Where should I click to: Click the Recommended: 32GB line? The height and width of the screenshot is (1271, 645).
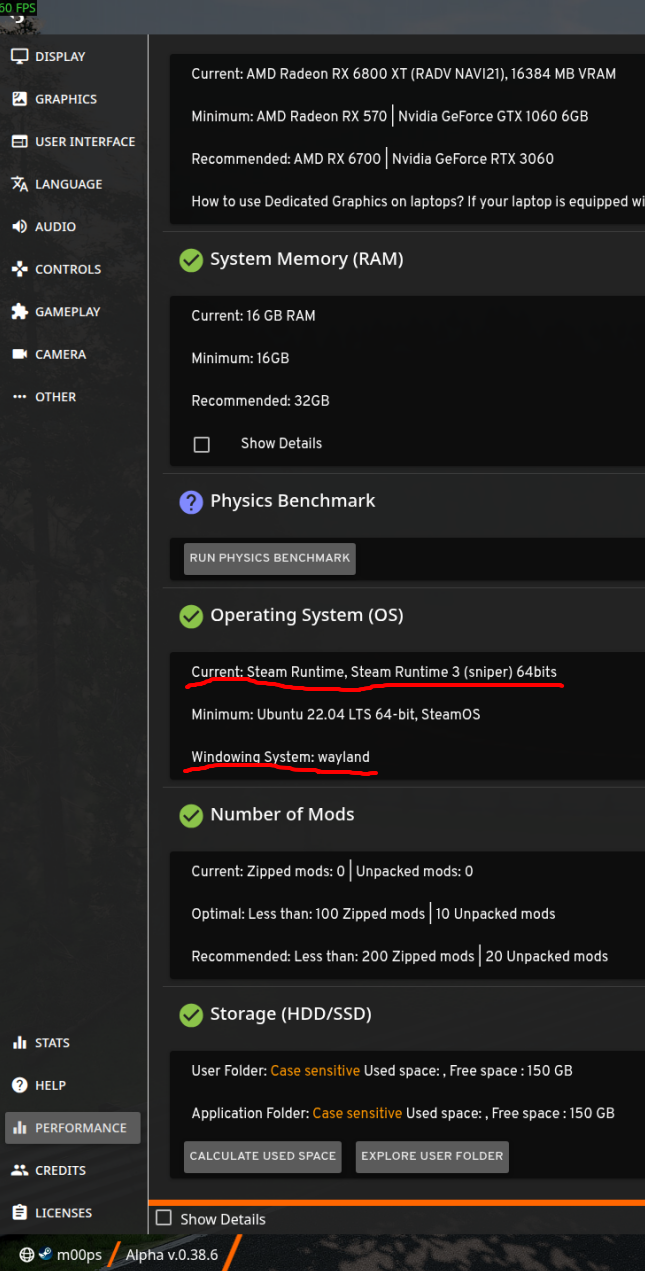(x=260, y=401)
